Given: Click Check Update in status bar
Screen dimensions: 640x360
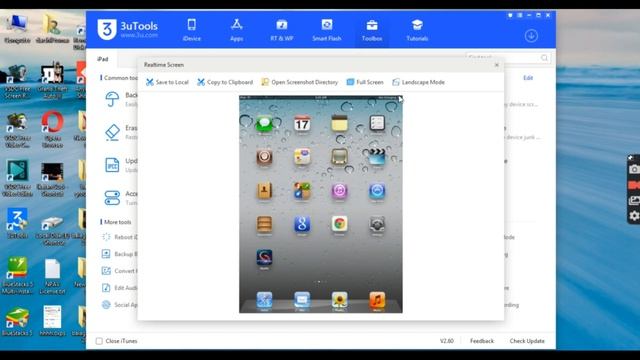Looking at the screenshot, I should coord(527,341).
